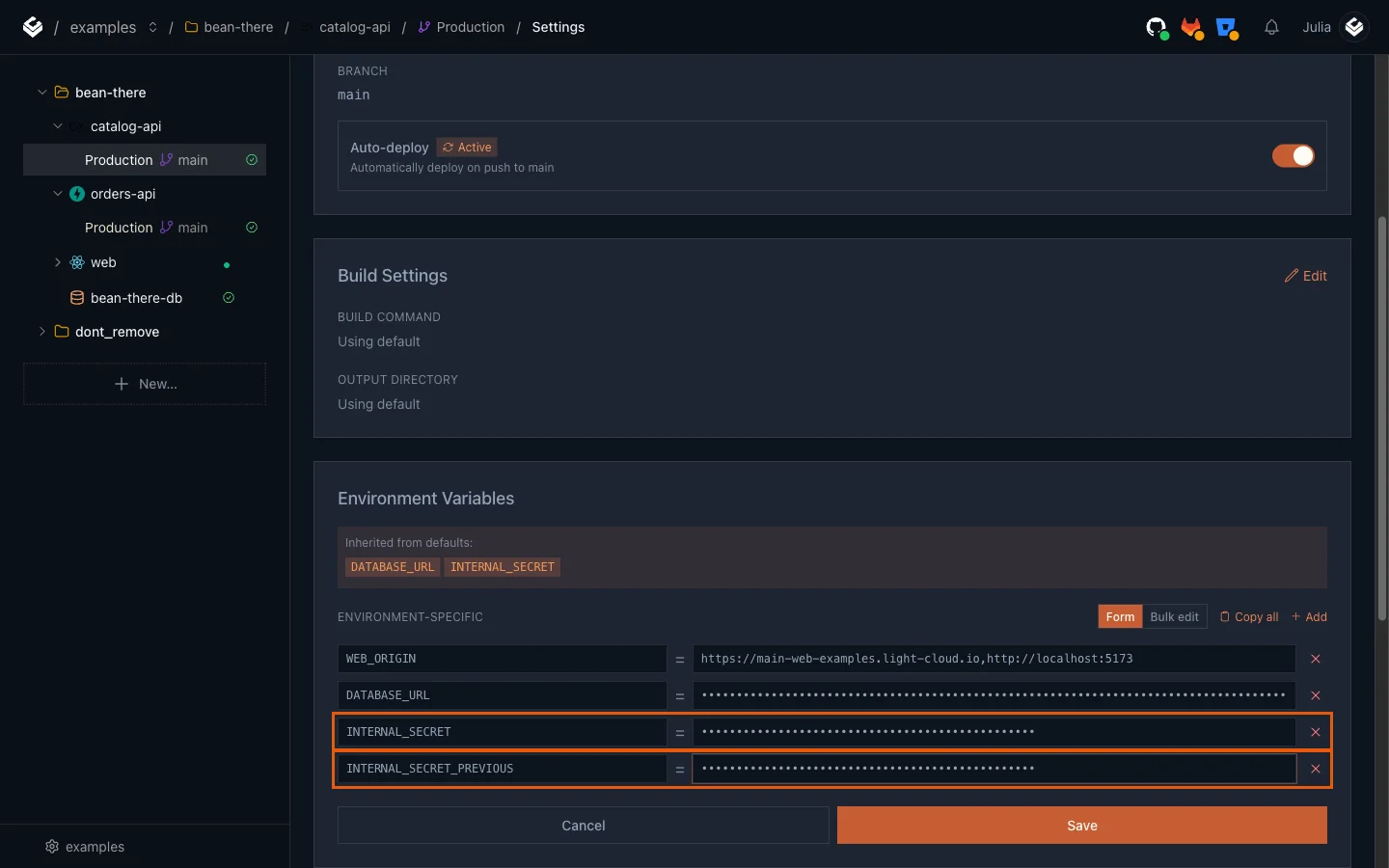1389x868 pixels.
Task: Open the examples workspace switcher
Action: (152, 27)
